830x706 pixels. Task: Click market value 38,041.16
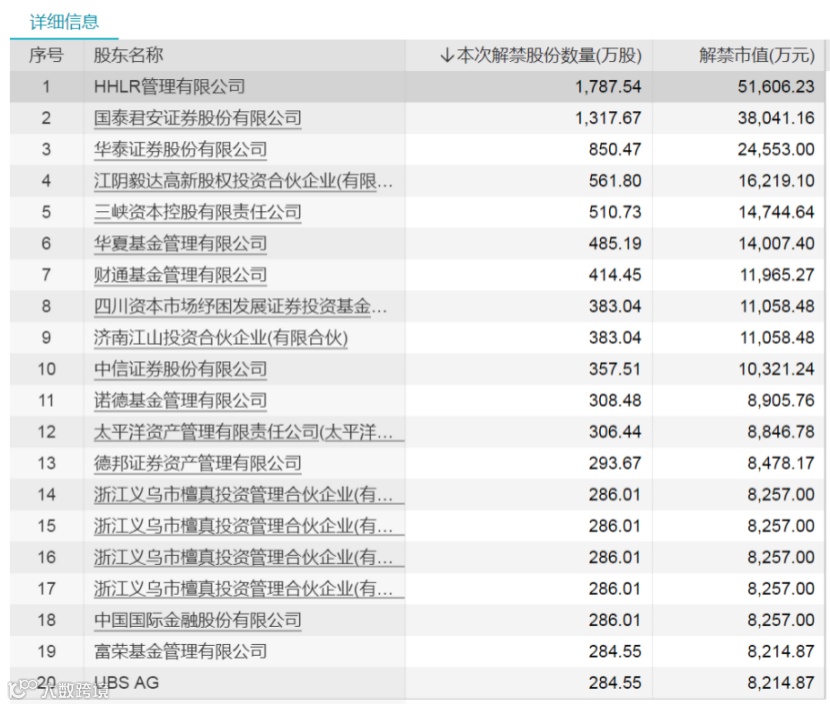tap(776, 118)
